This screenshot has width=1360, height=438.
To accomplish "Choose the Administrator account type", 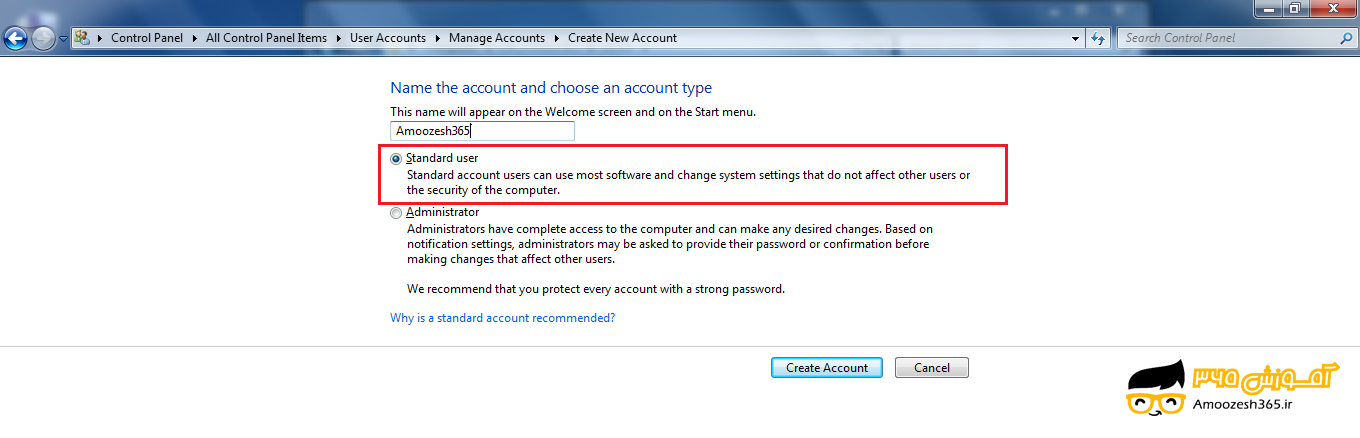I will point(397,213).
